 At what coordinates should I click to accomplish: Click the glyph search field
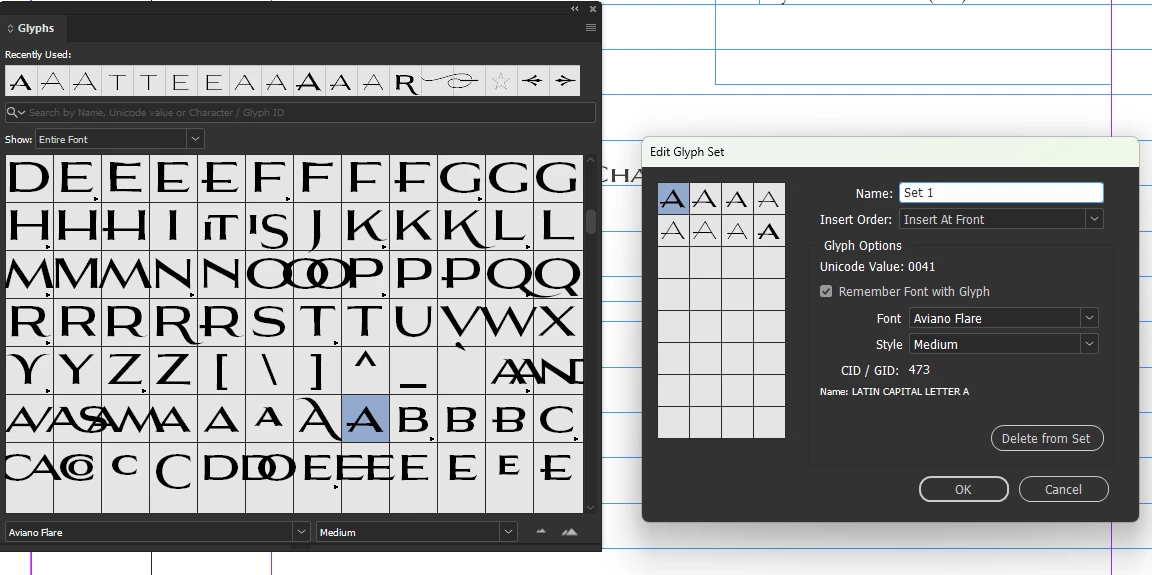(300, 112)
